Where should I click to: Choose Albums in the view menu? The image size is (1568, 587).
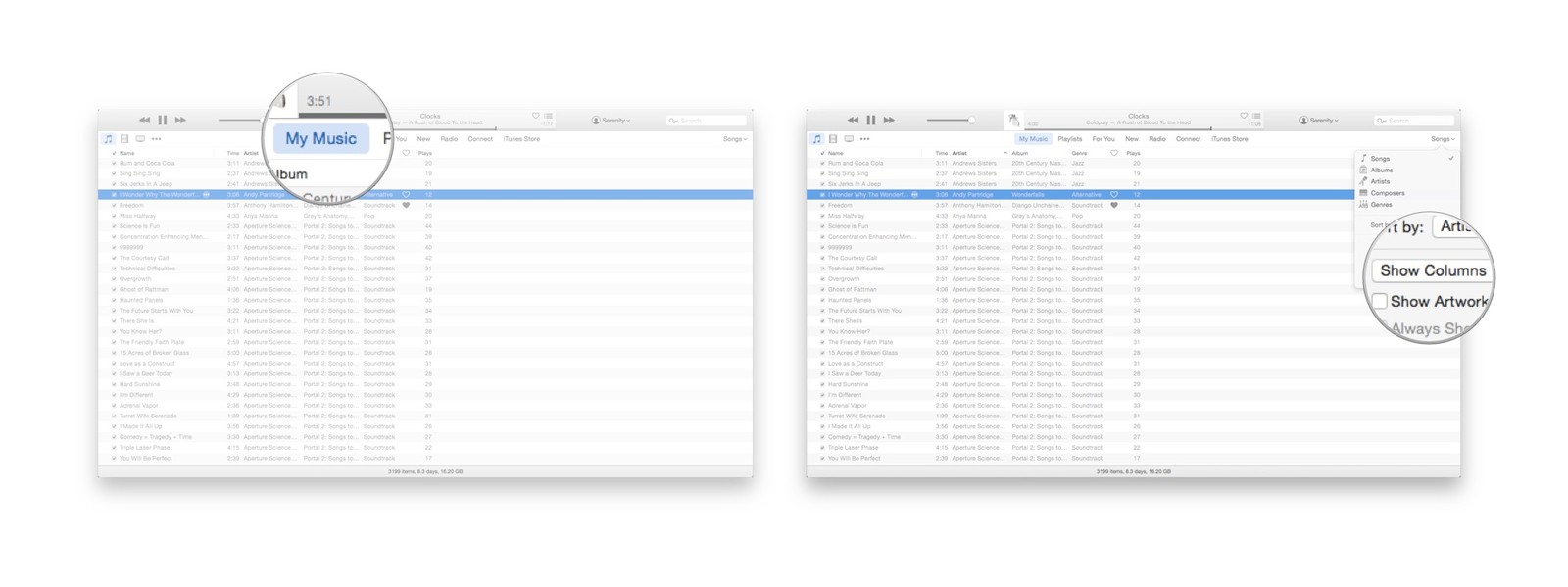click(1382, 170)
